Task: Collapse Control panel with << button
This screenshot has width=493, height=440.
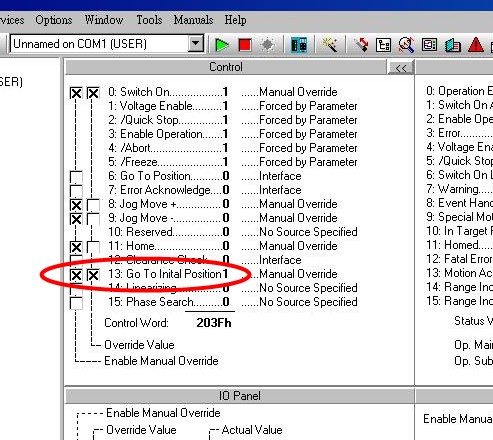Action: 401,68
